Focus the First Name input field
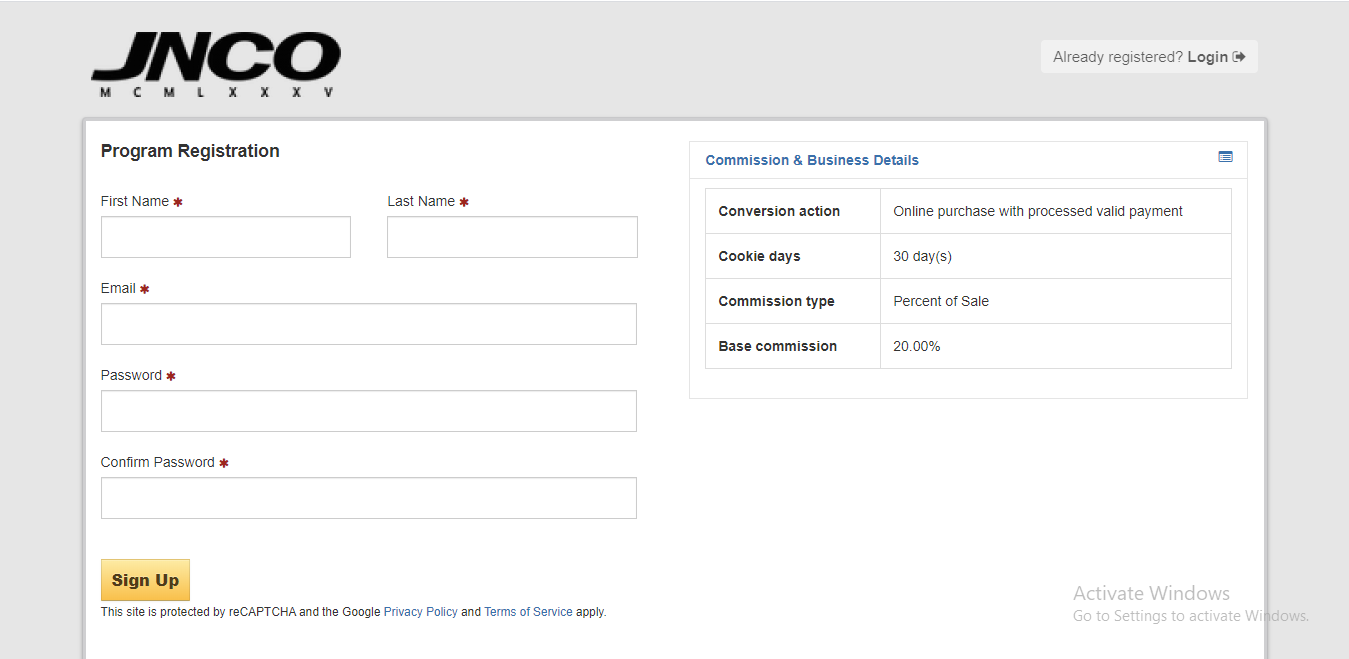This screenshot has height=659, width=1349. click(x=225, y=237)
